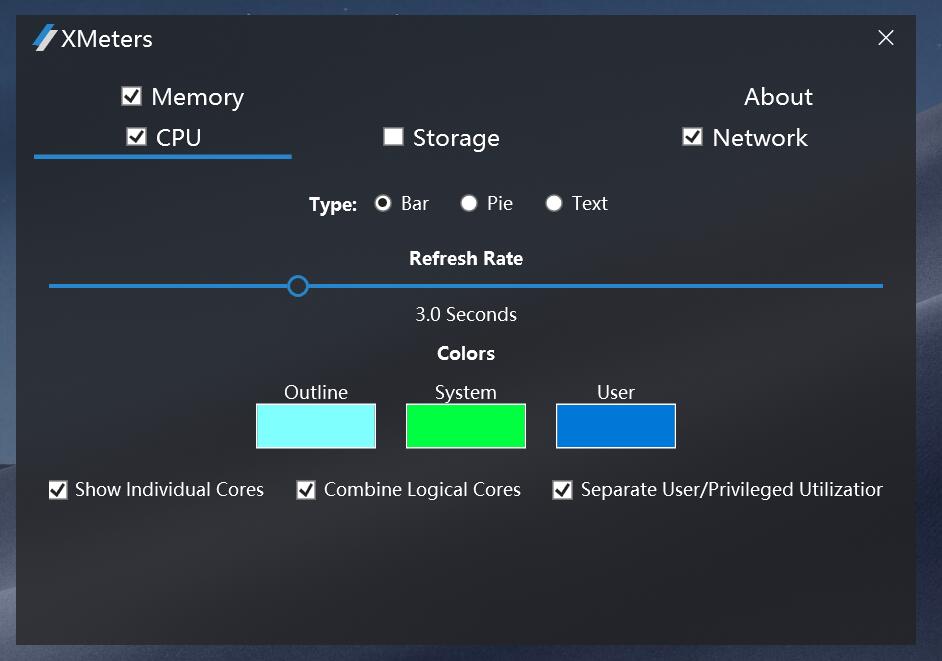Screen dimensions: 942x661
Task: Click the Refresh Rate slider handle
Action: [x=298, y=286]
